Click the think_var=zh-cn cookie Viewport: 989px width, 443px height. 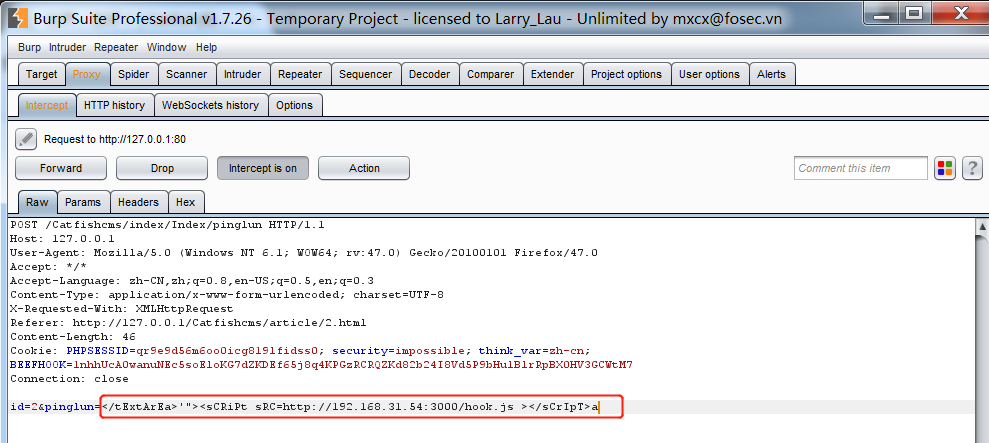point(534,350)
